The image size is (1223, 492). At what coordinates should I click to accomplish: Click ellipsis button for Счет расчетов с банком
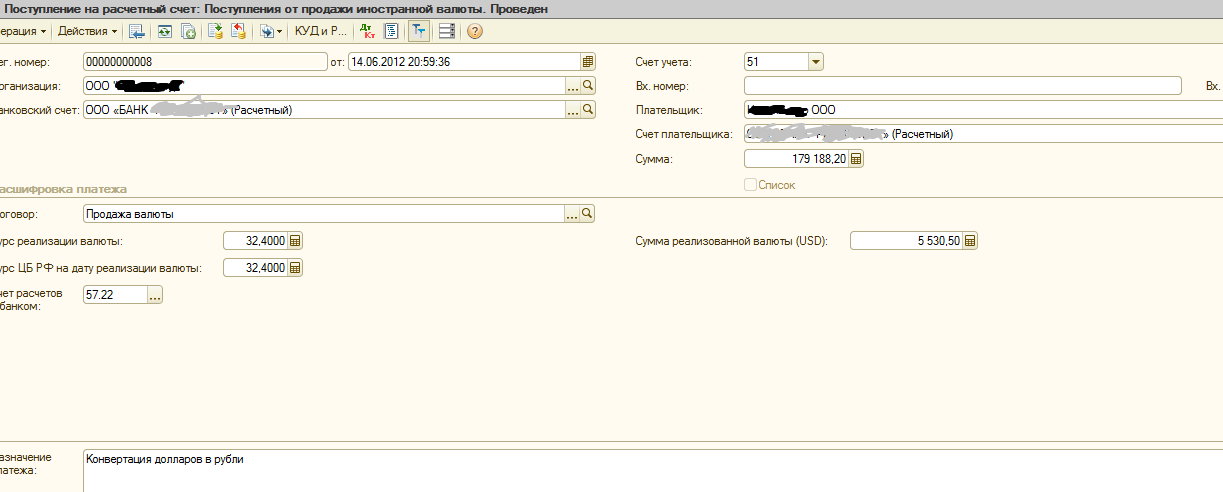pyautogui.click(x=154, y=295)
